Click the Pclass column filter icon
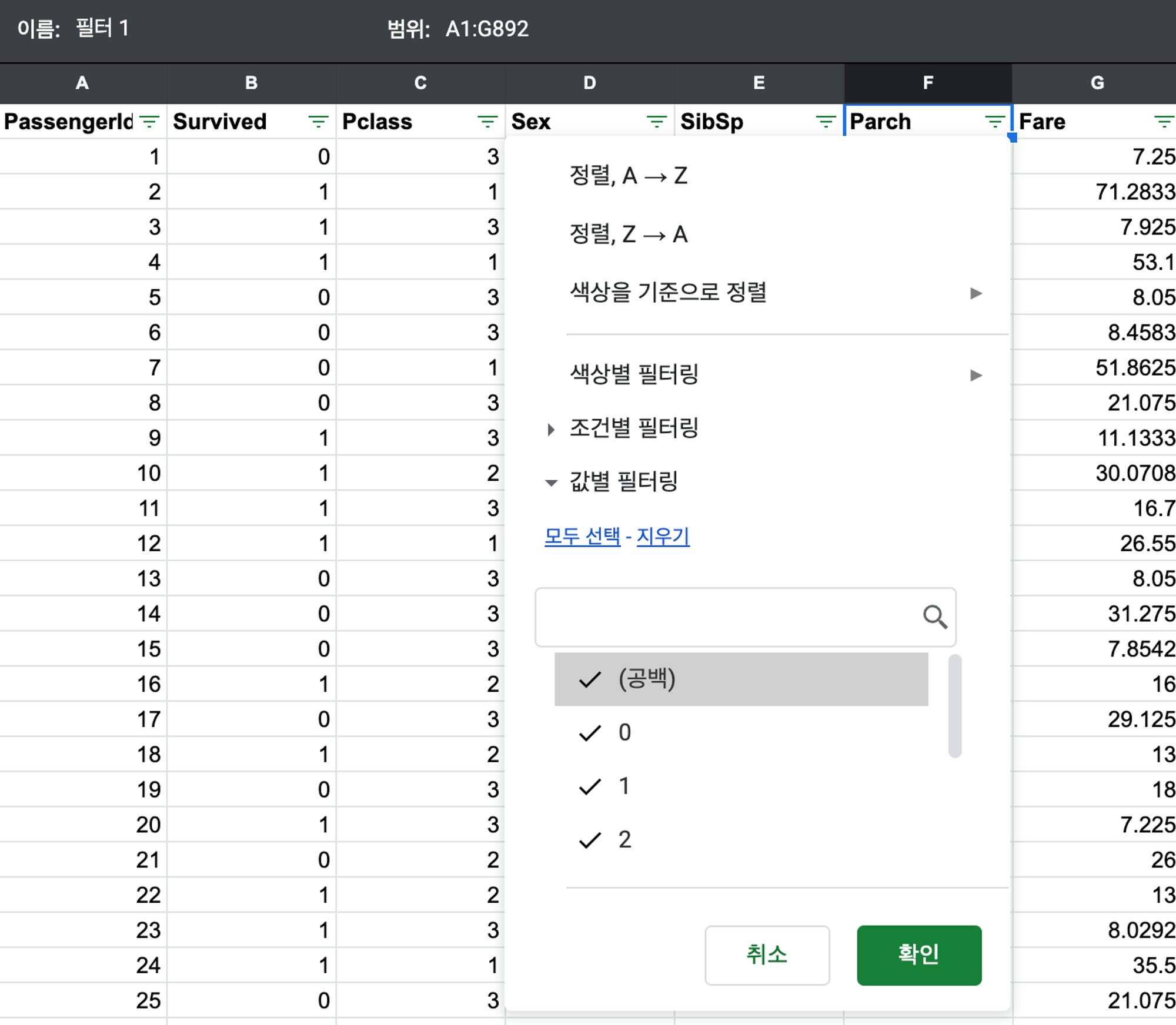 487,122
